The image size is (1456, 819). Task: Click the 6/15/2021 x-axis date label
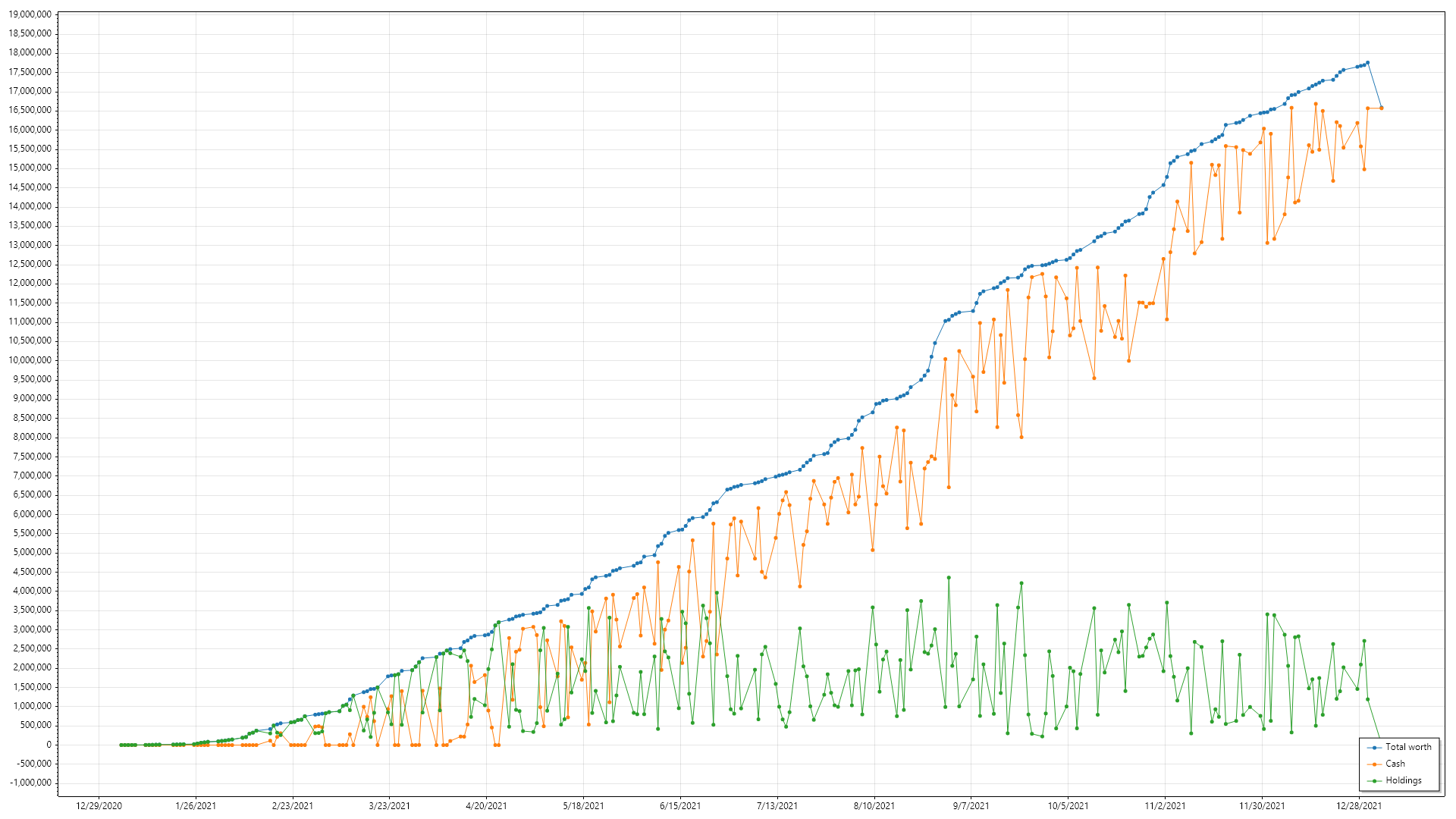(680, 806)
